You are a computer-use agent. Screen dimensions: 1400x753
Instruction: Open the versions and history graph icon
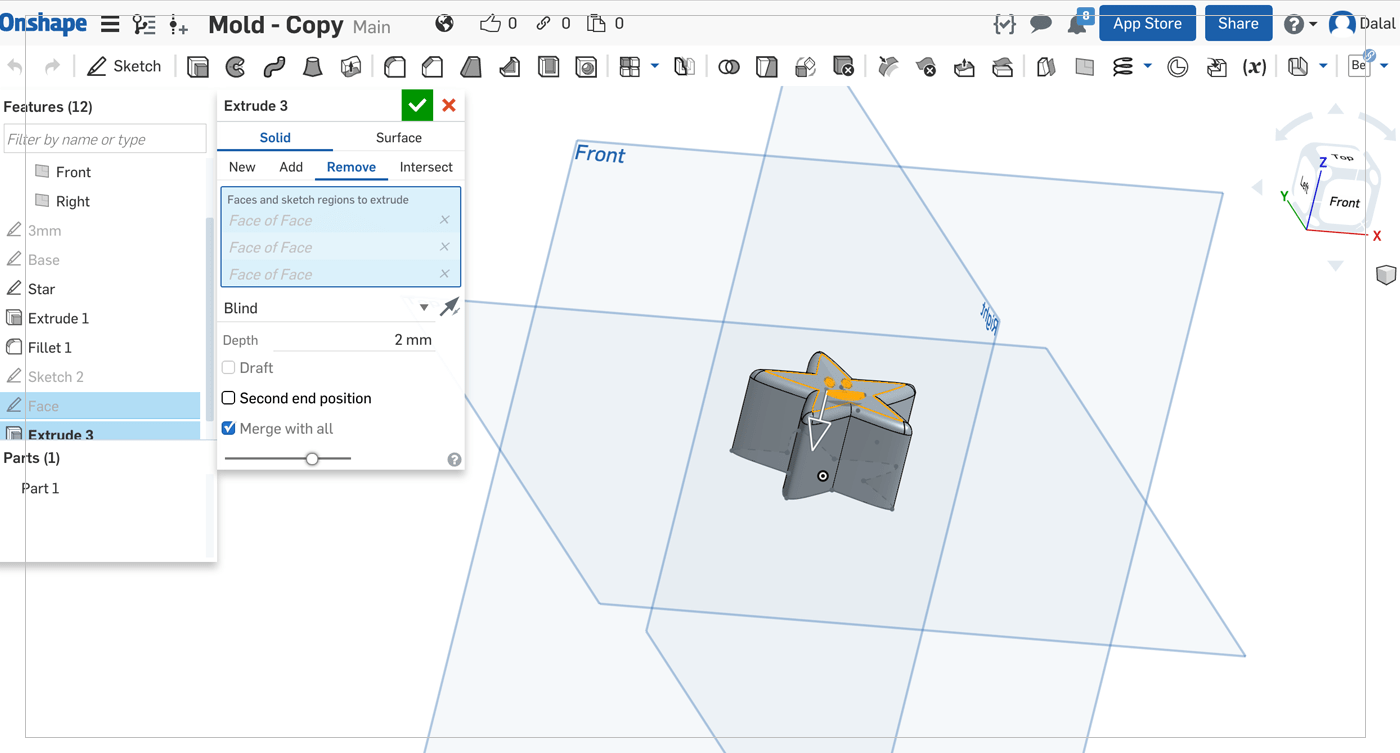tap(144, 25)
